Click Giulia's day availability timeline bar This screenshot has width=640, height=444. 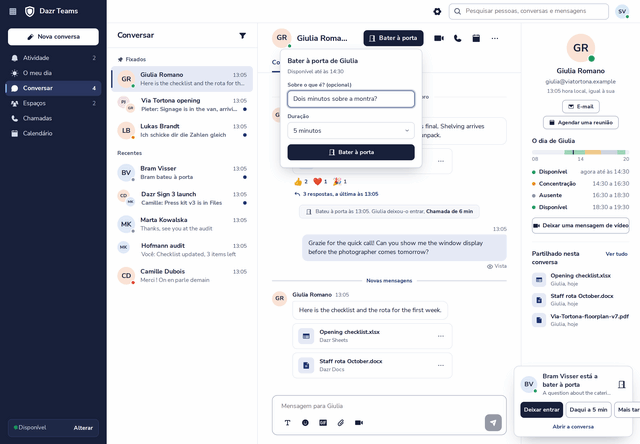pos(580,152)
